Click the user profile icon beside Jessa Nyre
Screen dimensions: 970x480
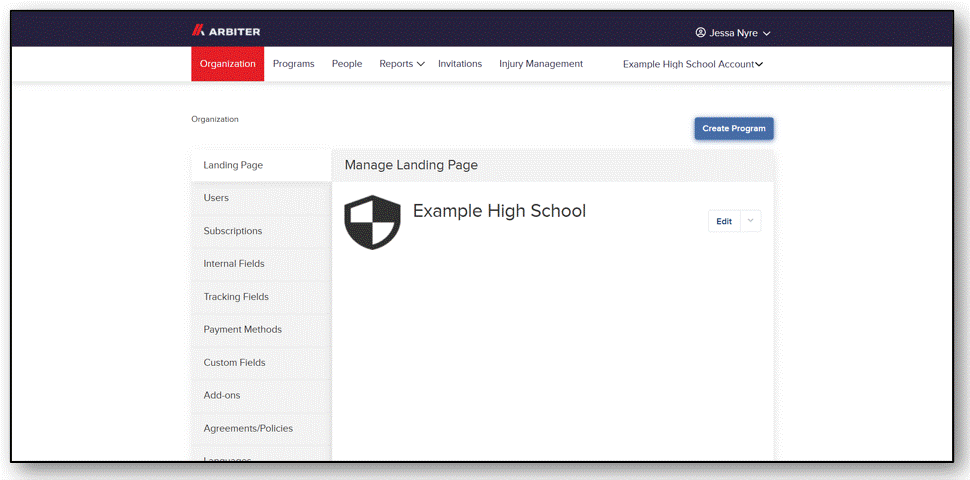pos(700,32)
